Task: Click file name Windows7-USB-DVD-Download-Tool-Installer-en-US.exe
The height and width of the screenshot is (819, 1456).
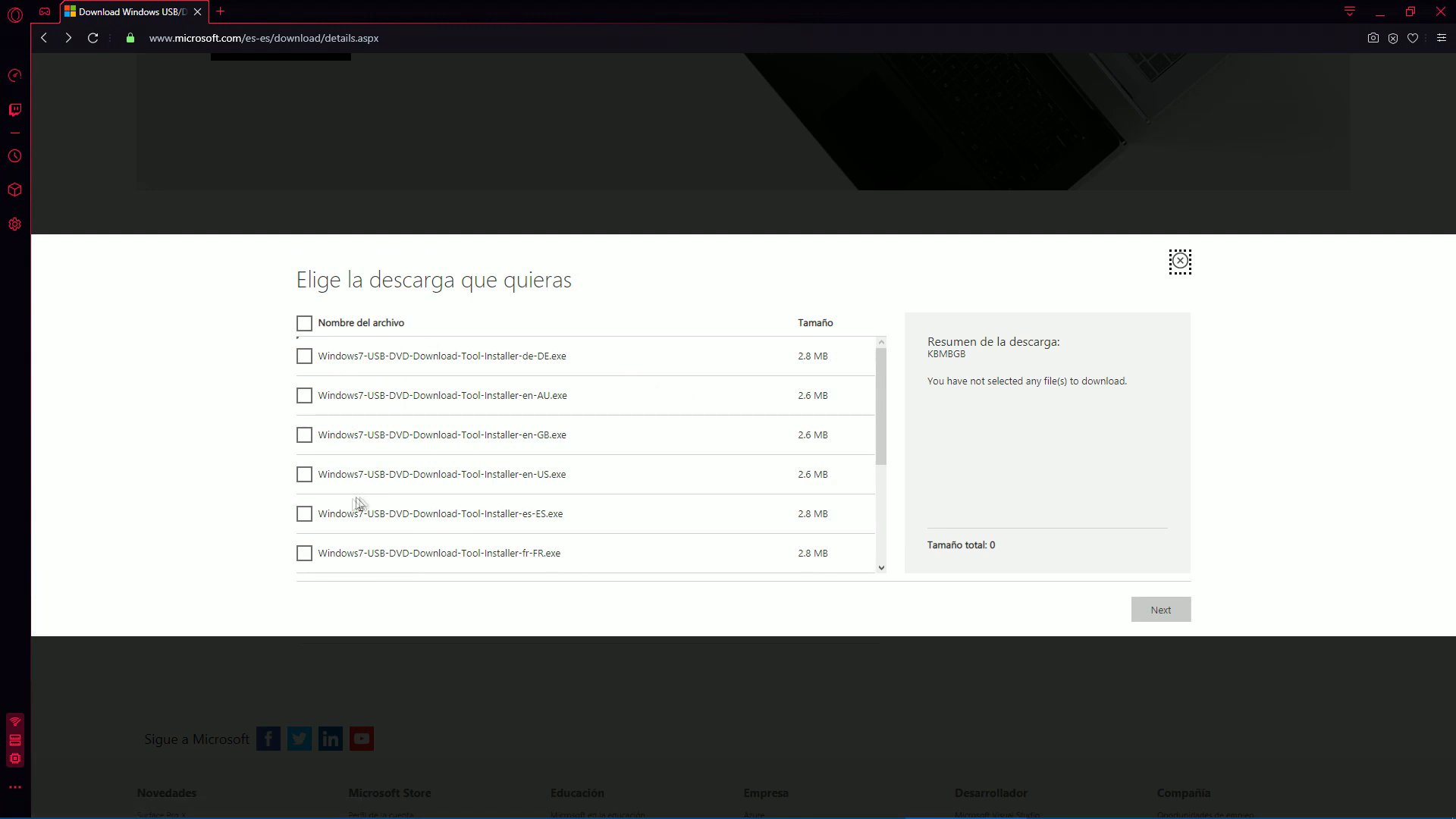Action: (x=442, y=475)
